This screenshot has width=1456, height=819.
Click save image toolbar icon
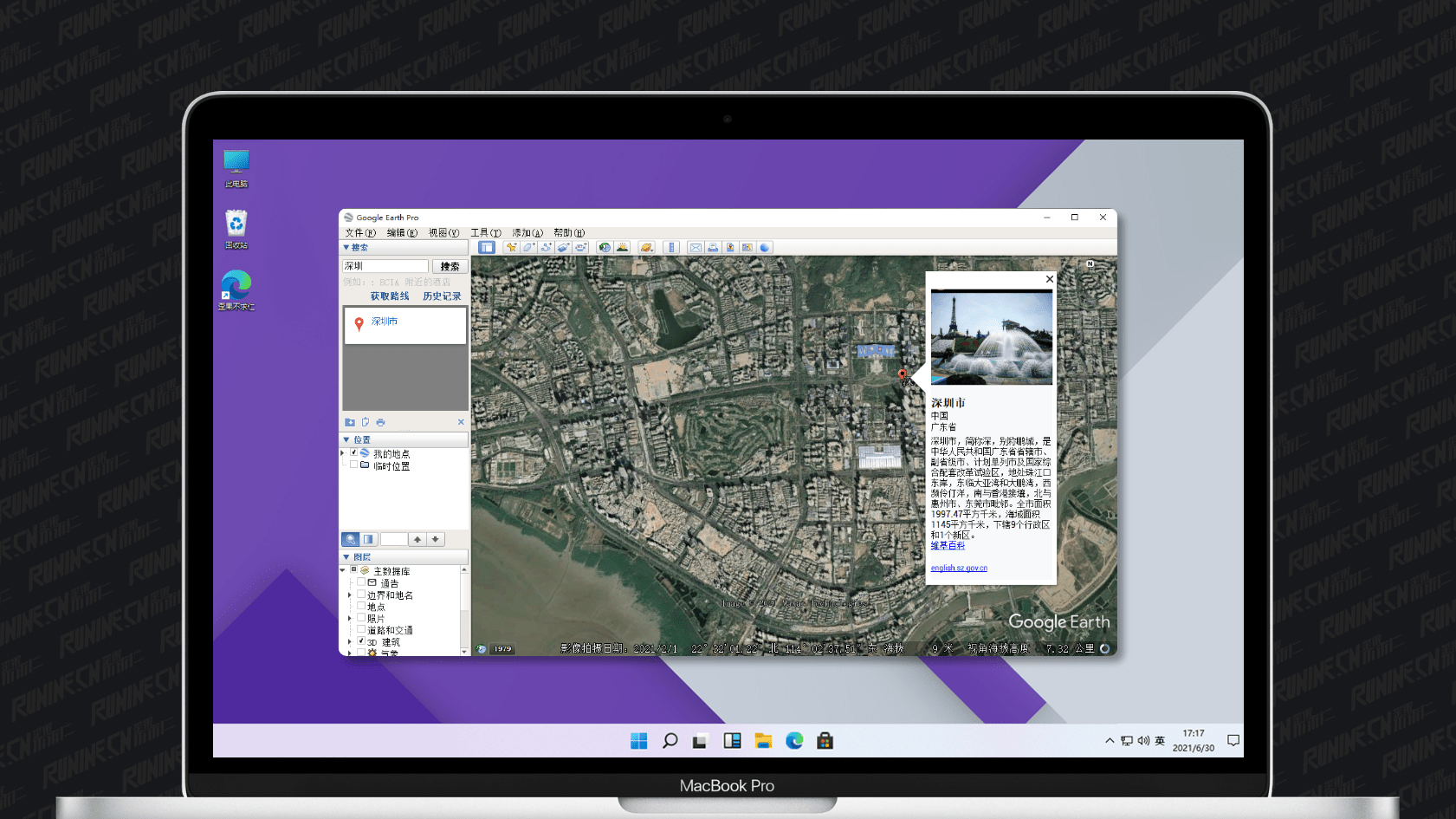[x=730, y=248]
